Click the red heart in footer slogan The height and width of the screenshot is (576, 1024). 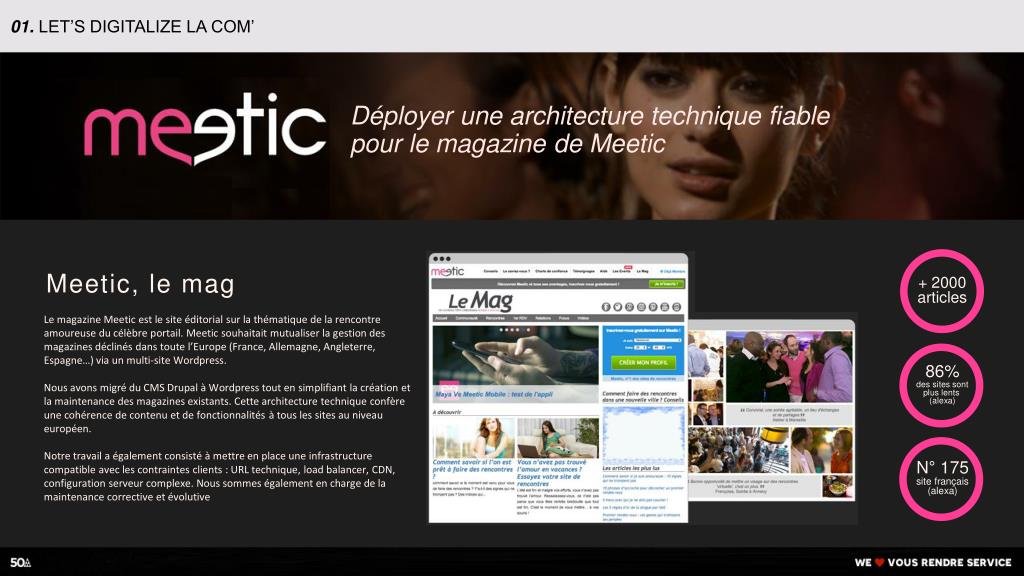click(879, 562)
